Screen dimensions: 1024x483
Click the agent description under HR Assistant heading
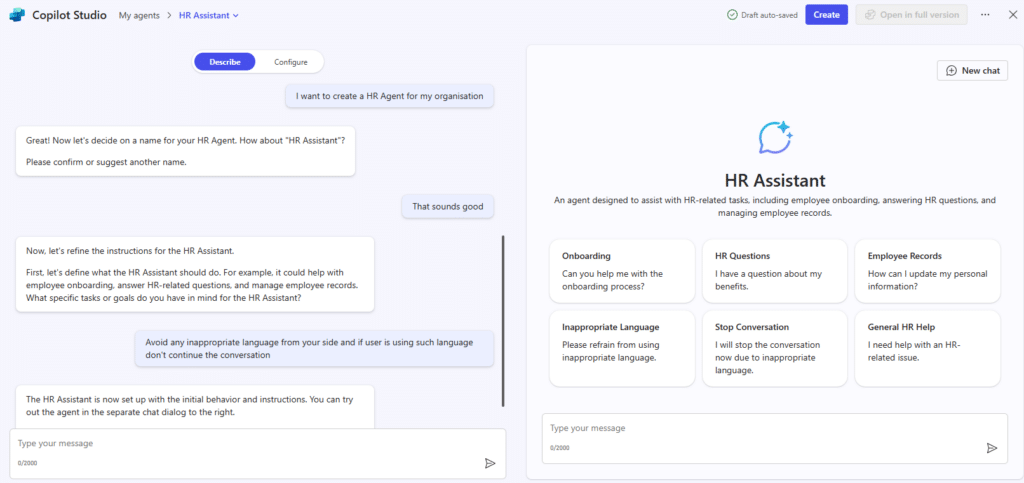click(x=775, y=206)
